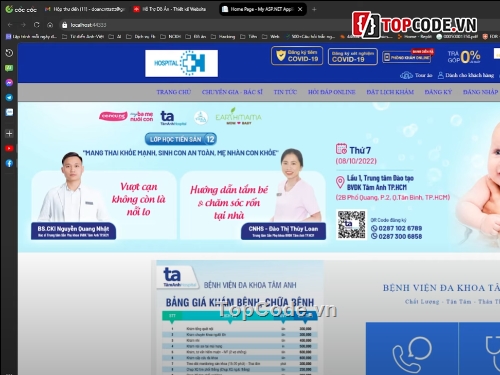Click the shield icon in COVID-19 vaccination button
500x375 pixels.
[281, 55]
